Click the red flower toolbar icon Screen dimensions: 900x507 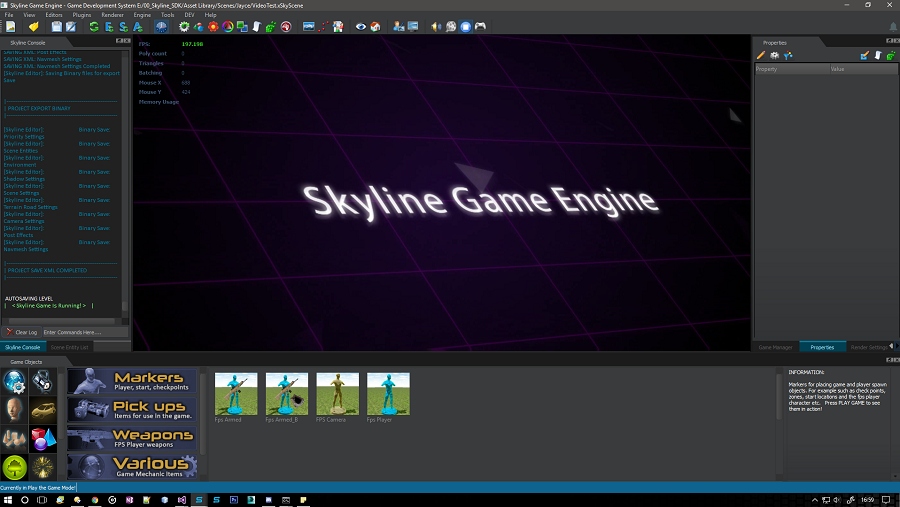pyautogui.click(x=213, y=26)
